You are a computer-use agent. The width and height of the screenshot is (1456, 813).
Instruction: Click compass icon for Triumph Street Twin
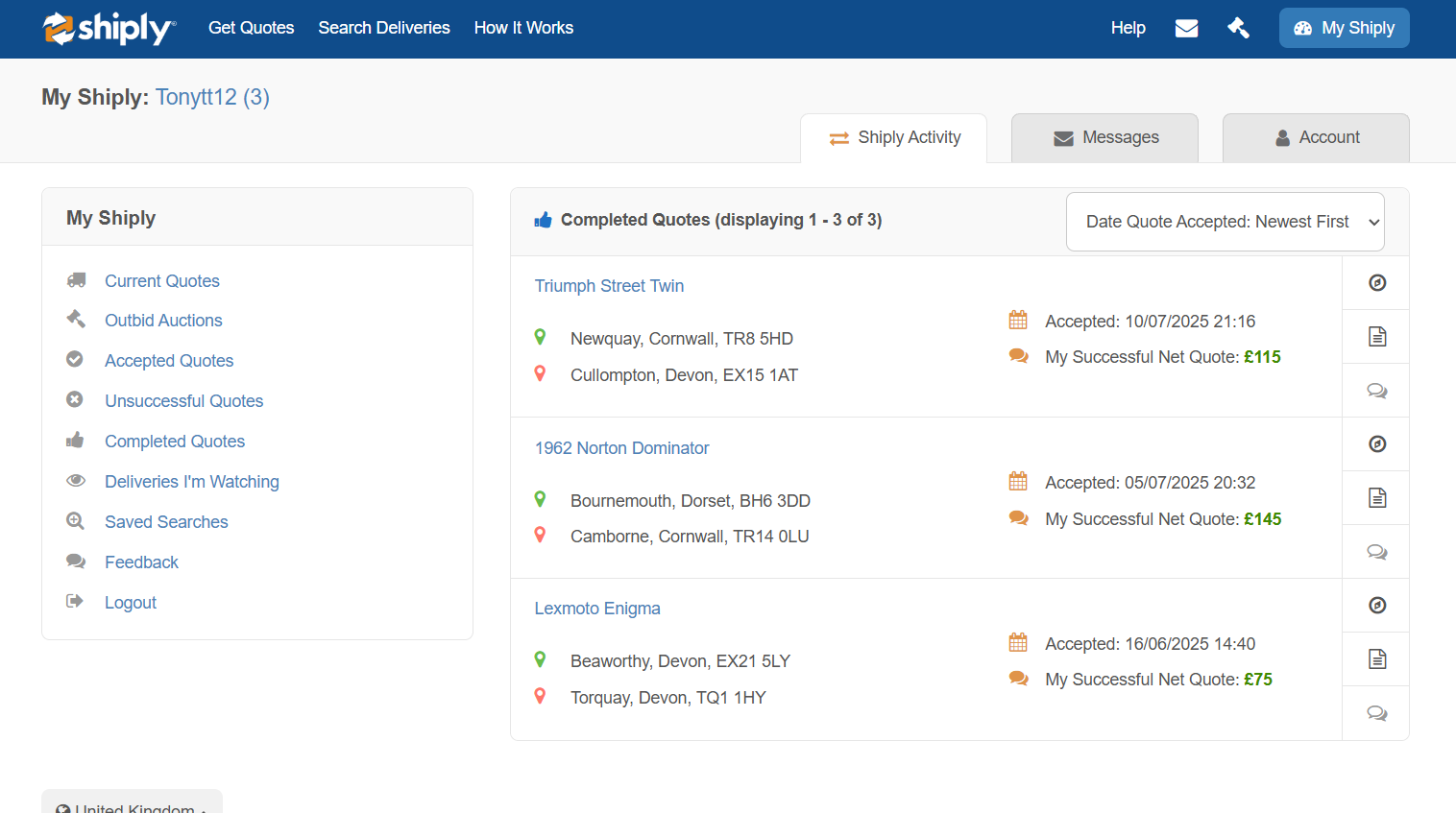pyautogui.click(x=1376, y=282)
